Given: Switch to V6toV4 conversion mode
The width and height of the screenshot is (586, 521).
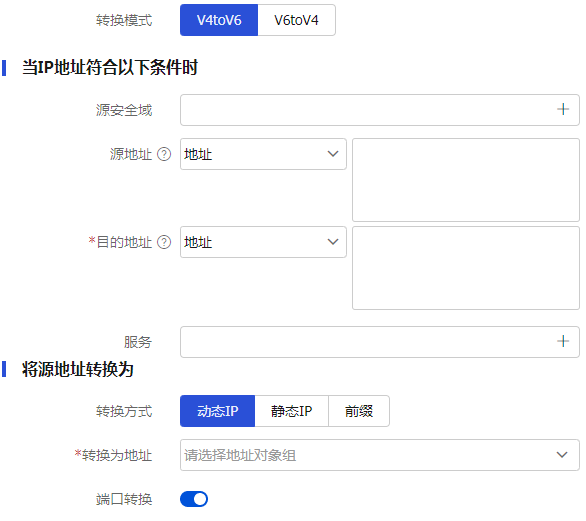Looking at the screenshot, I should [296, 20].
